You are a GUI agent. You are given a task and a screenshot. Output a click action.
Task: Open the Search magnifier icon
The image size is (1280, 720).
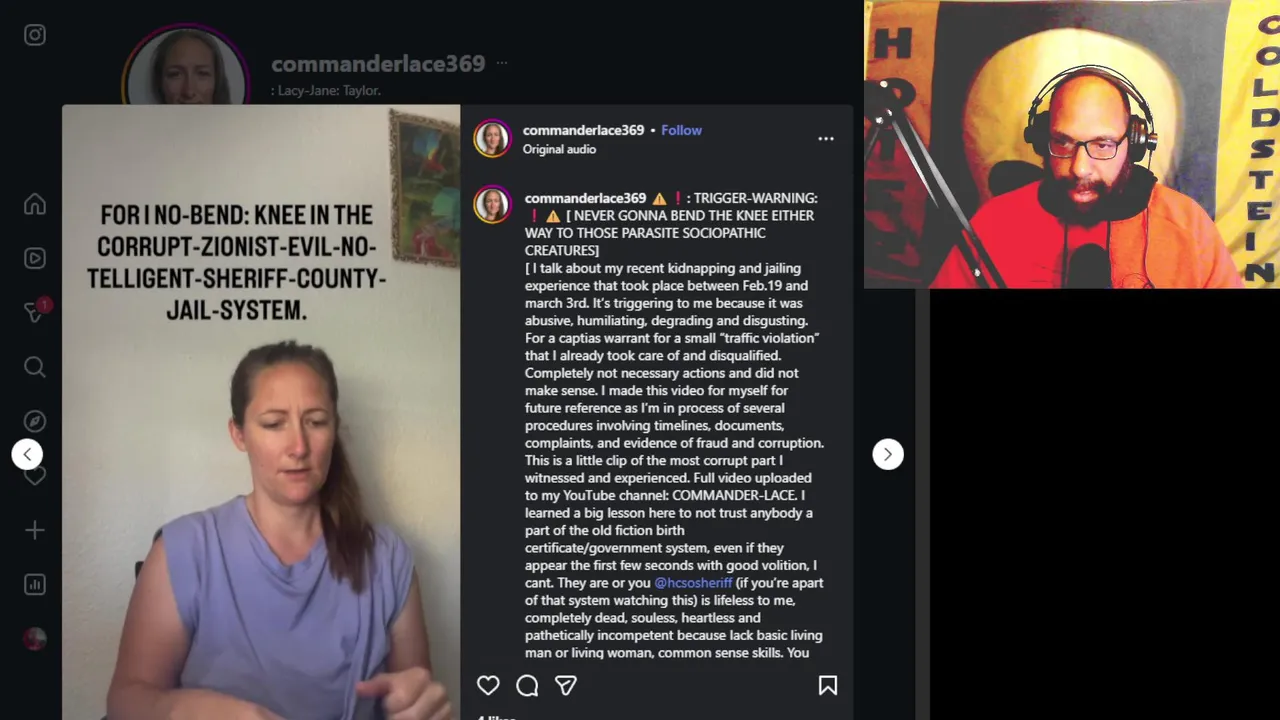tap(35, 367)
